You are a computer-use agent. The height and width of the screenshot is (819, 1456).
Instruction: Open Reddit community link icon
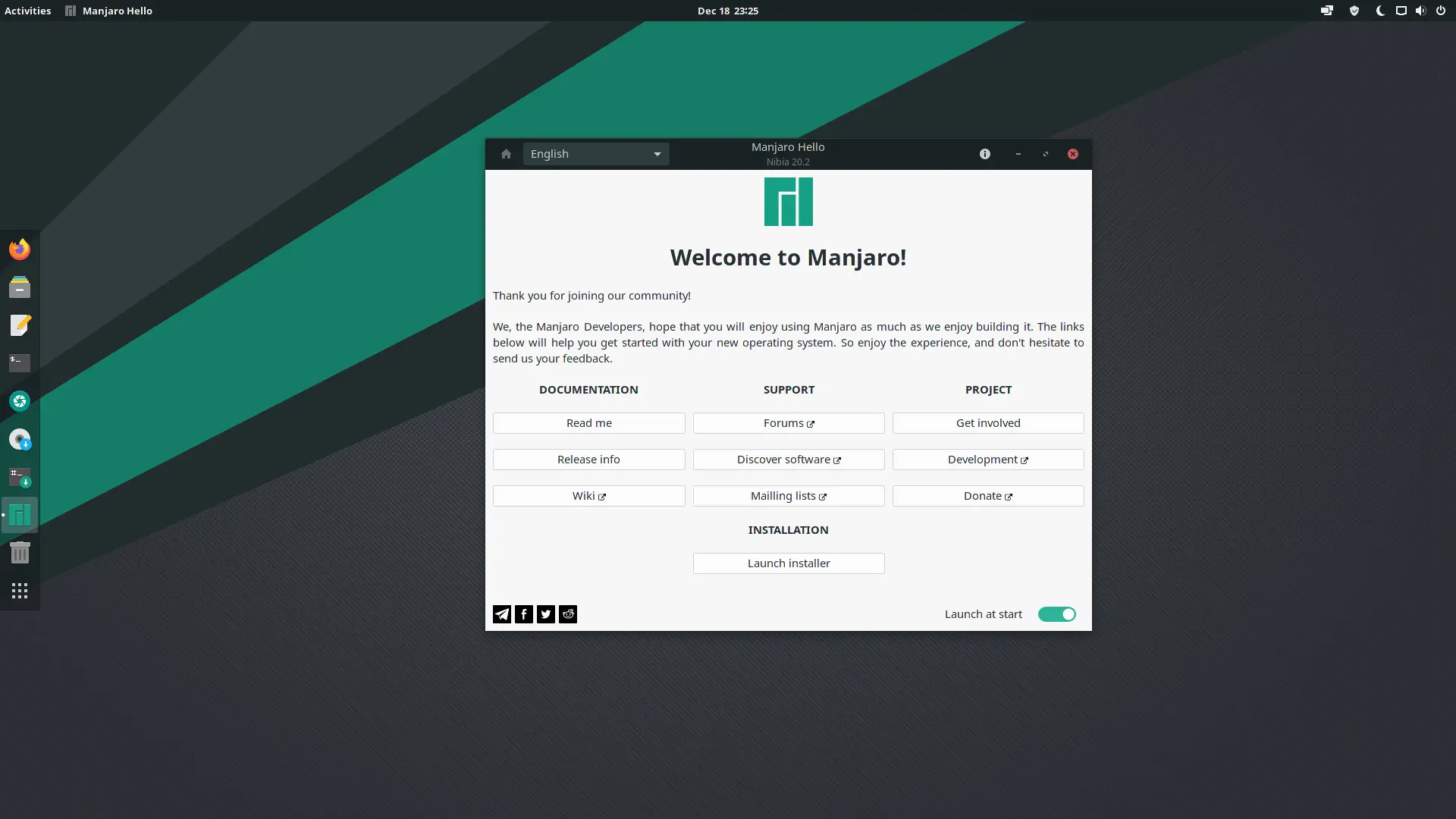[568, 614]
